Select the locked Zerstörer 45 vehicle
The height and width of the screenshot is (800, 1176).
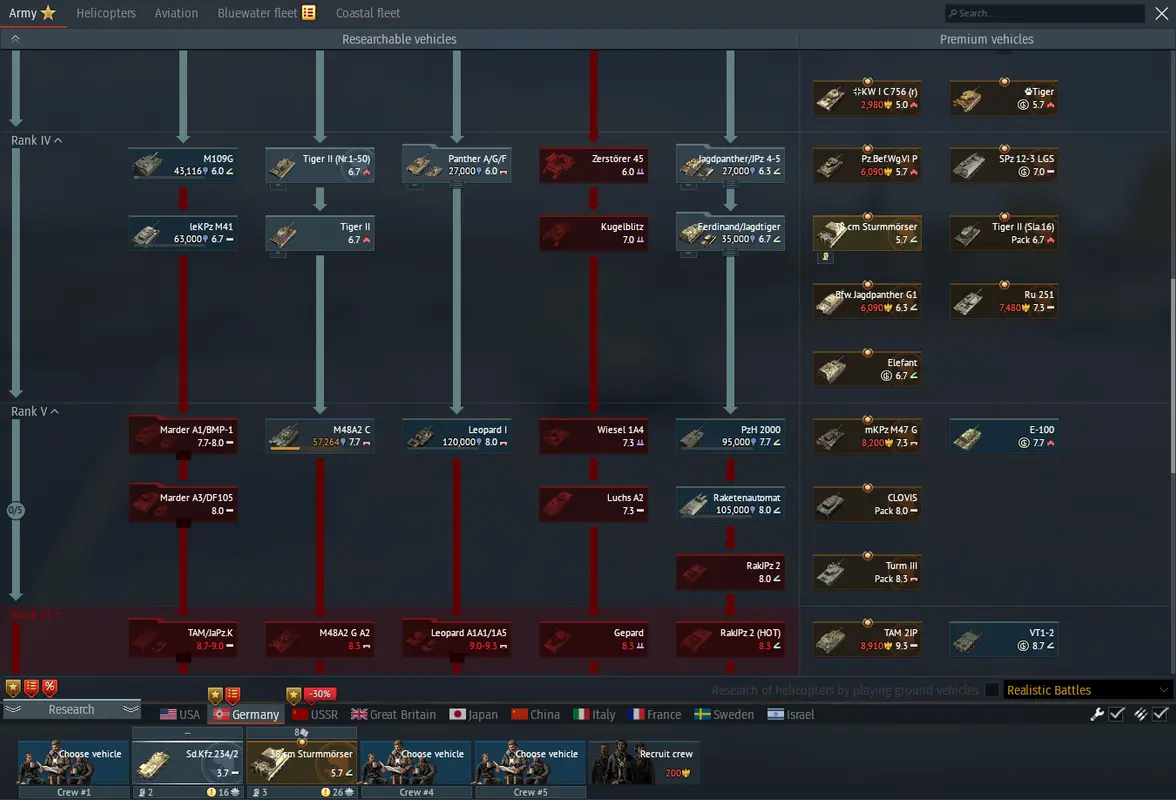pyautogui.click(x=594, y=165)
